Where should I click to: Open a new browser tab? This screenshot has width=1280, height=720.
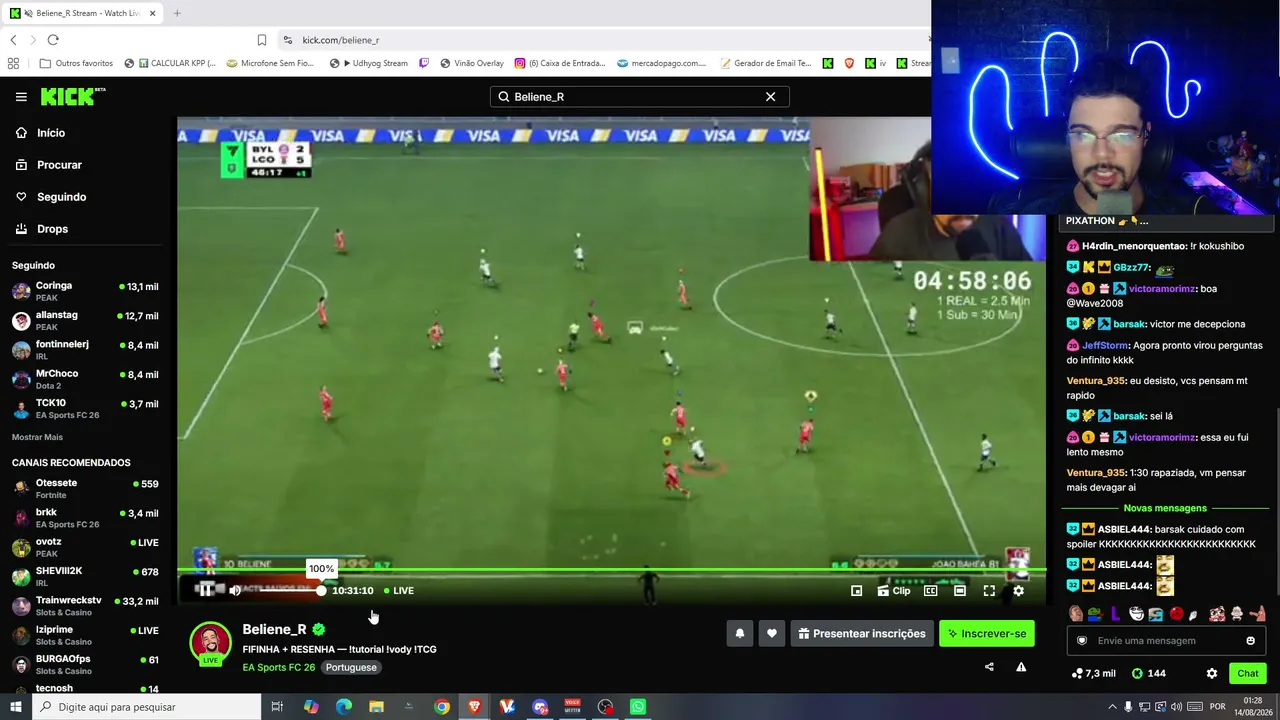tap(177, 13)
